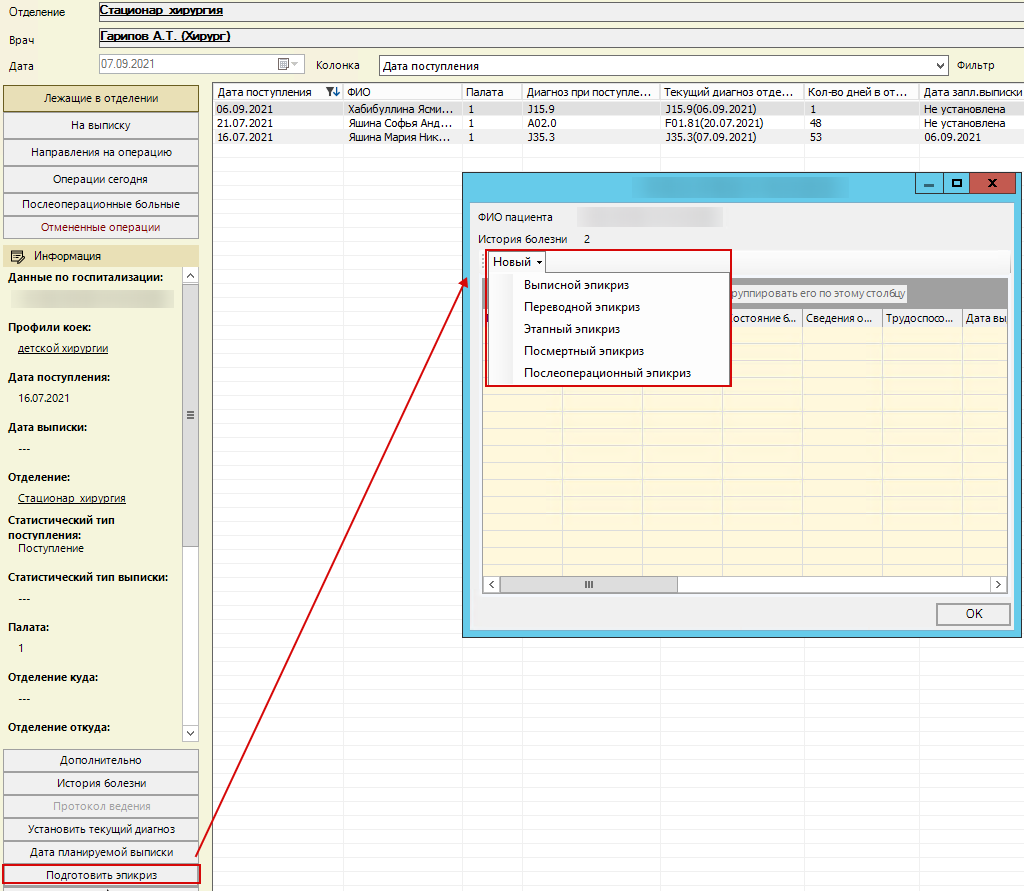Open История болезни button

pos(101,783)
